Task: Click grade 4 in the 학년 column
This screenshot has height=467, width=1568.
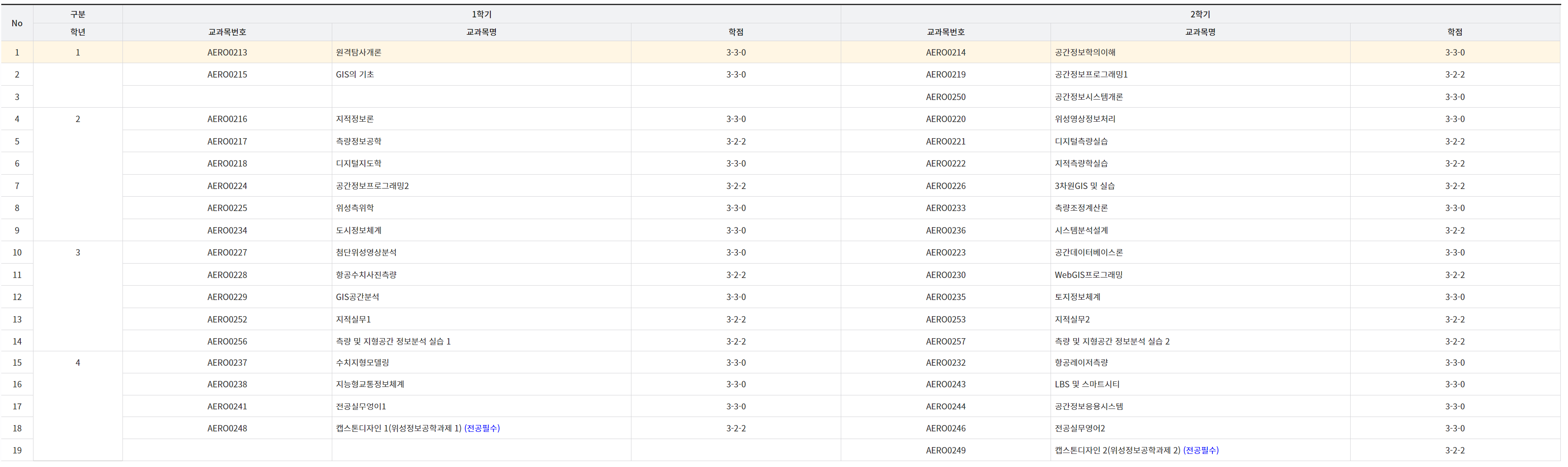Action: tap(78, 362)
